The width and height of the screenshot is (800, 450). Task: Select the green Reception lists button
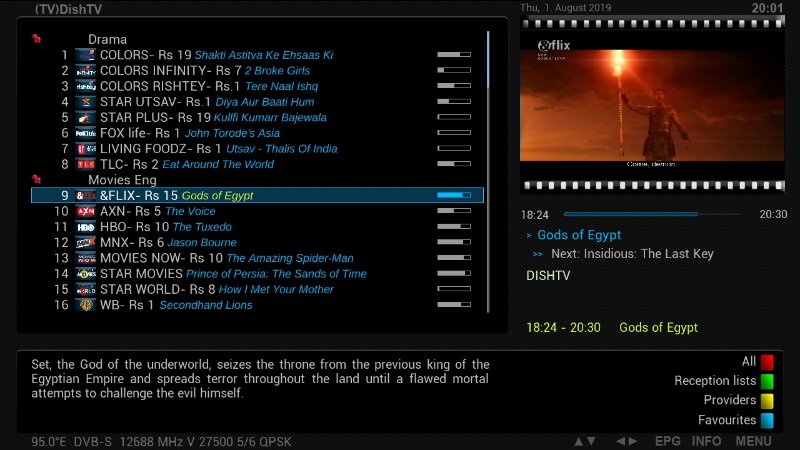pos(767,381)
